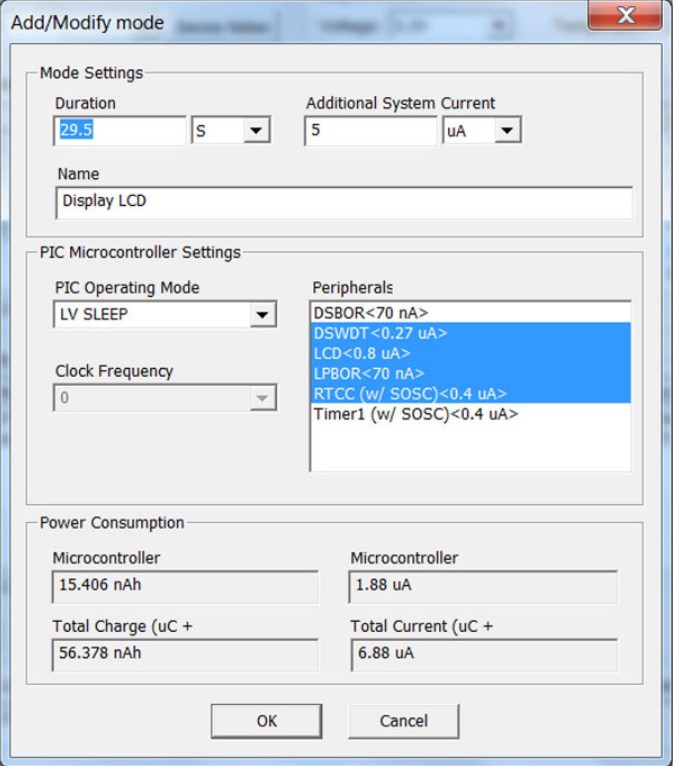Viewport: 683px width, 766px height.
Task: Click the Microcontroller 15.406 nAh field
Action: click(185, 586)
